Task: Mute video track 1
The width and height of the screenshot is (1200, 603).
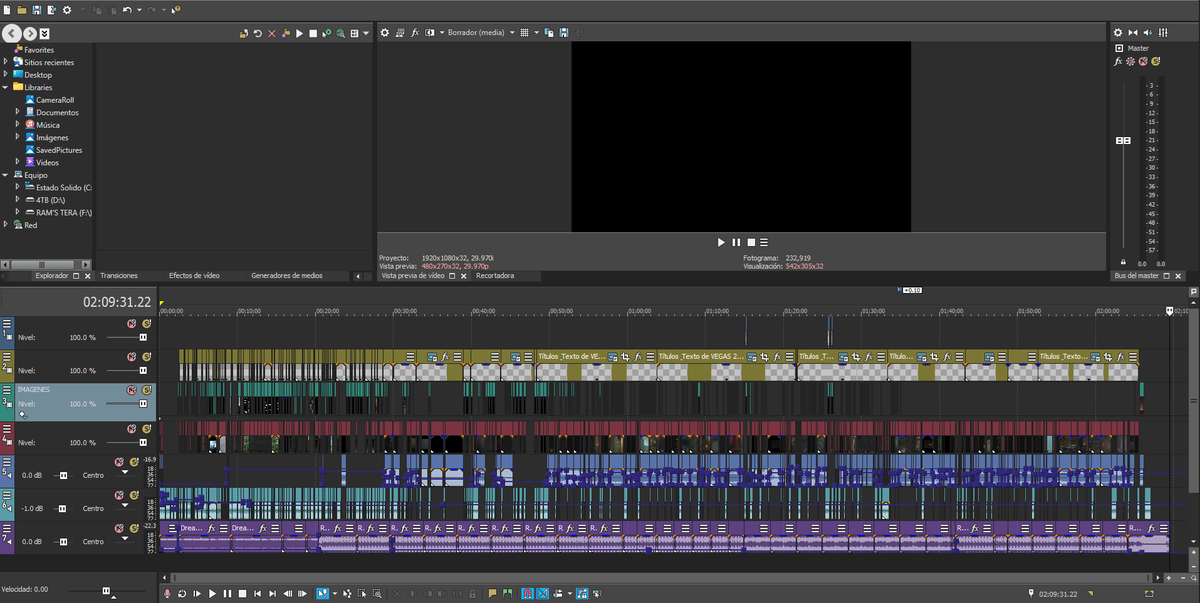Action: click(x=131, y=323)
